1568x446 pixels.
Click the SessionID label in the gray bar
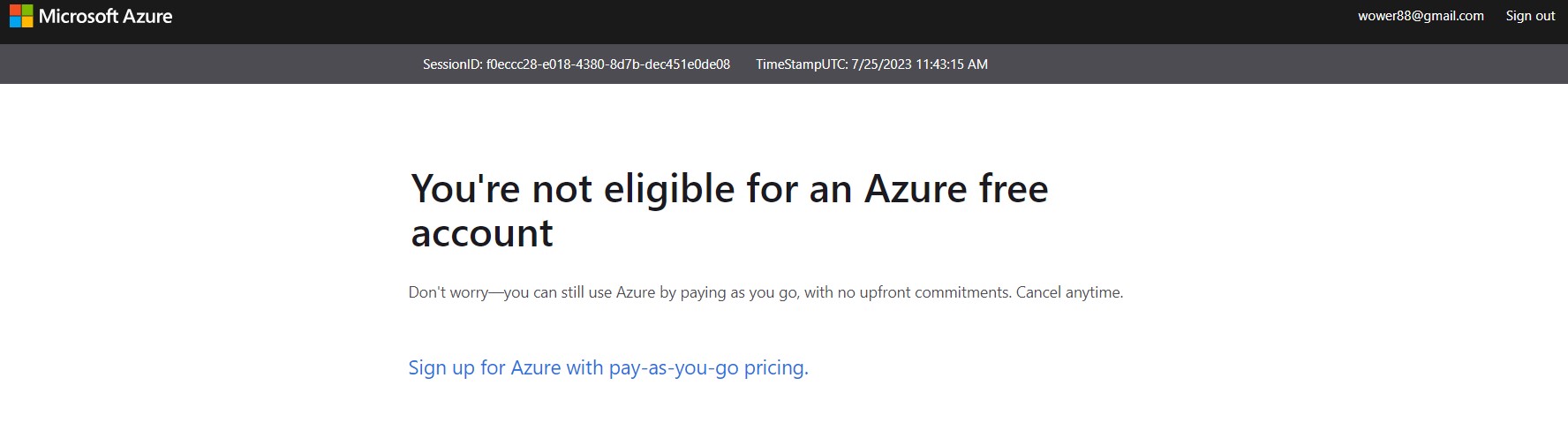coord(452,64)
